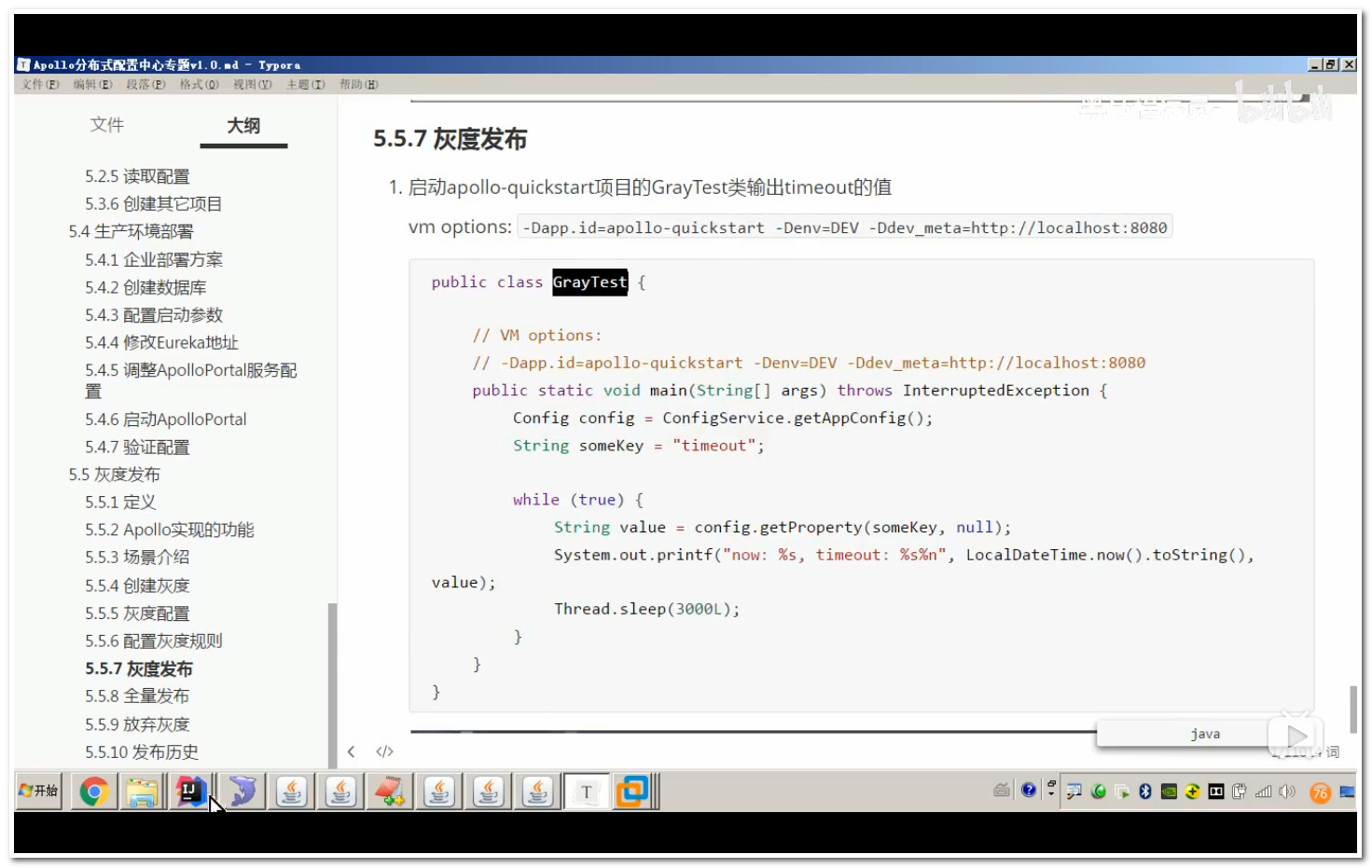Switch sidebar to the 大纲 tab
This screenshot has height=868, width=1372.
click(x=243, y=125)
